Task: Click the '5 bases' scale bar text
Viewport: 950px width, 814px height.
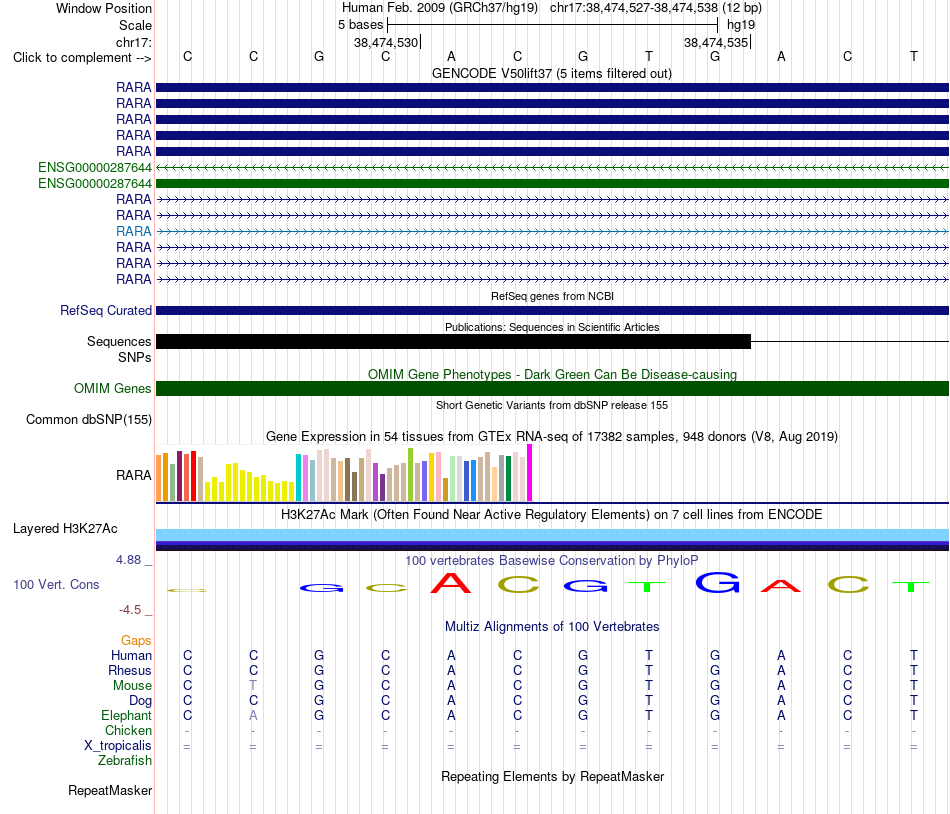Action: point(360,25)
